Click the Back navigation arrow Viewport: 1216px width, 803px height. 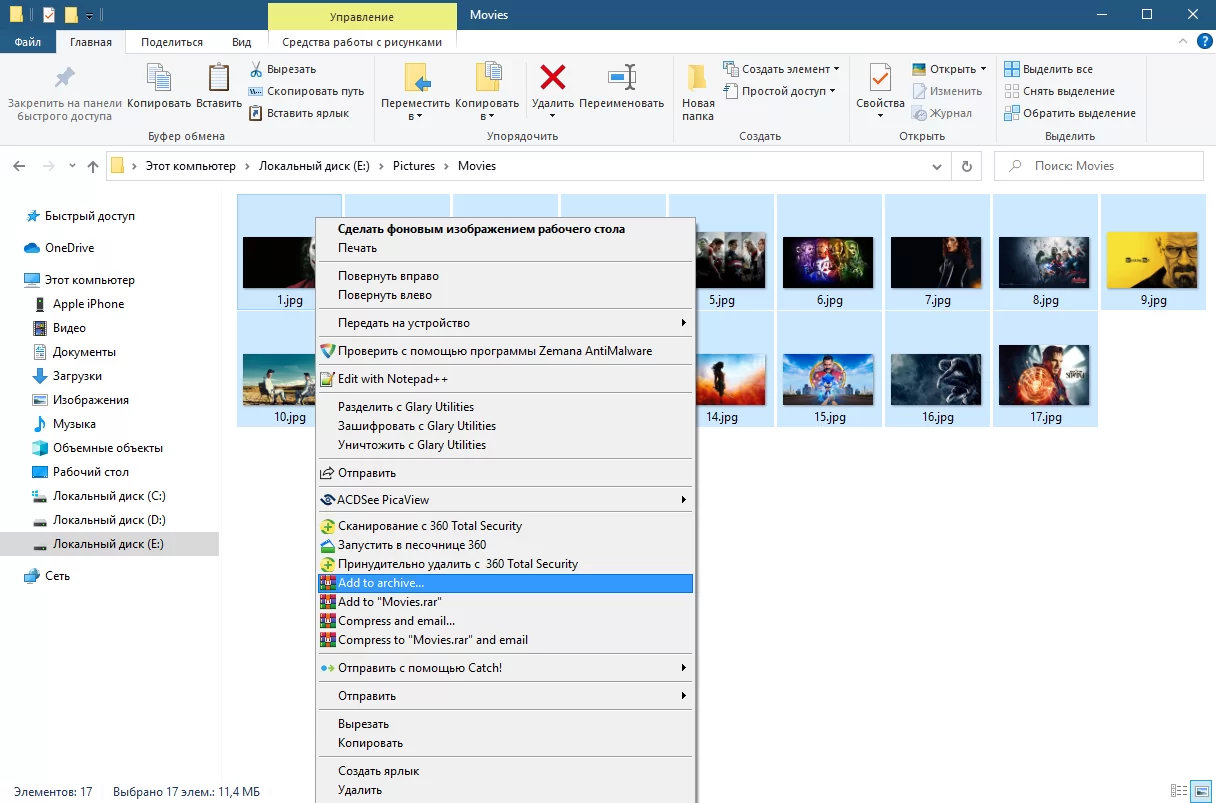point(20,166)
